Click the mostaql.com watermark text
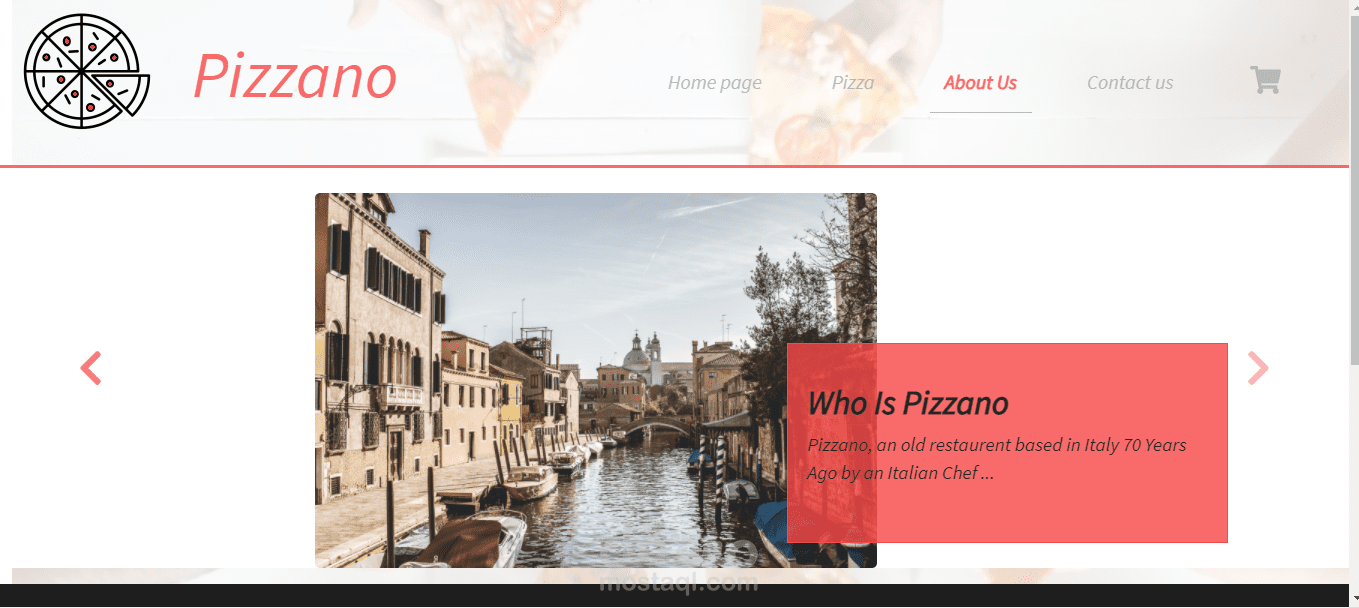Image resolution: width=1359 pixels, height=608 pixels. tap(679, 583)
